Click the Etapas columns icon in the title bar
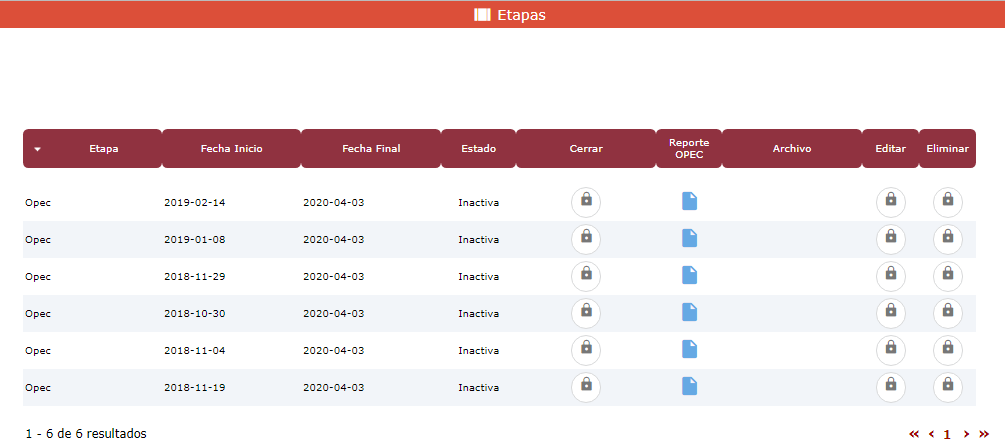The width and height of the screenshot is (1005, 445). (x=483, y=15)
